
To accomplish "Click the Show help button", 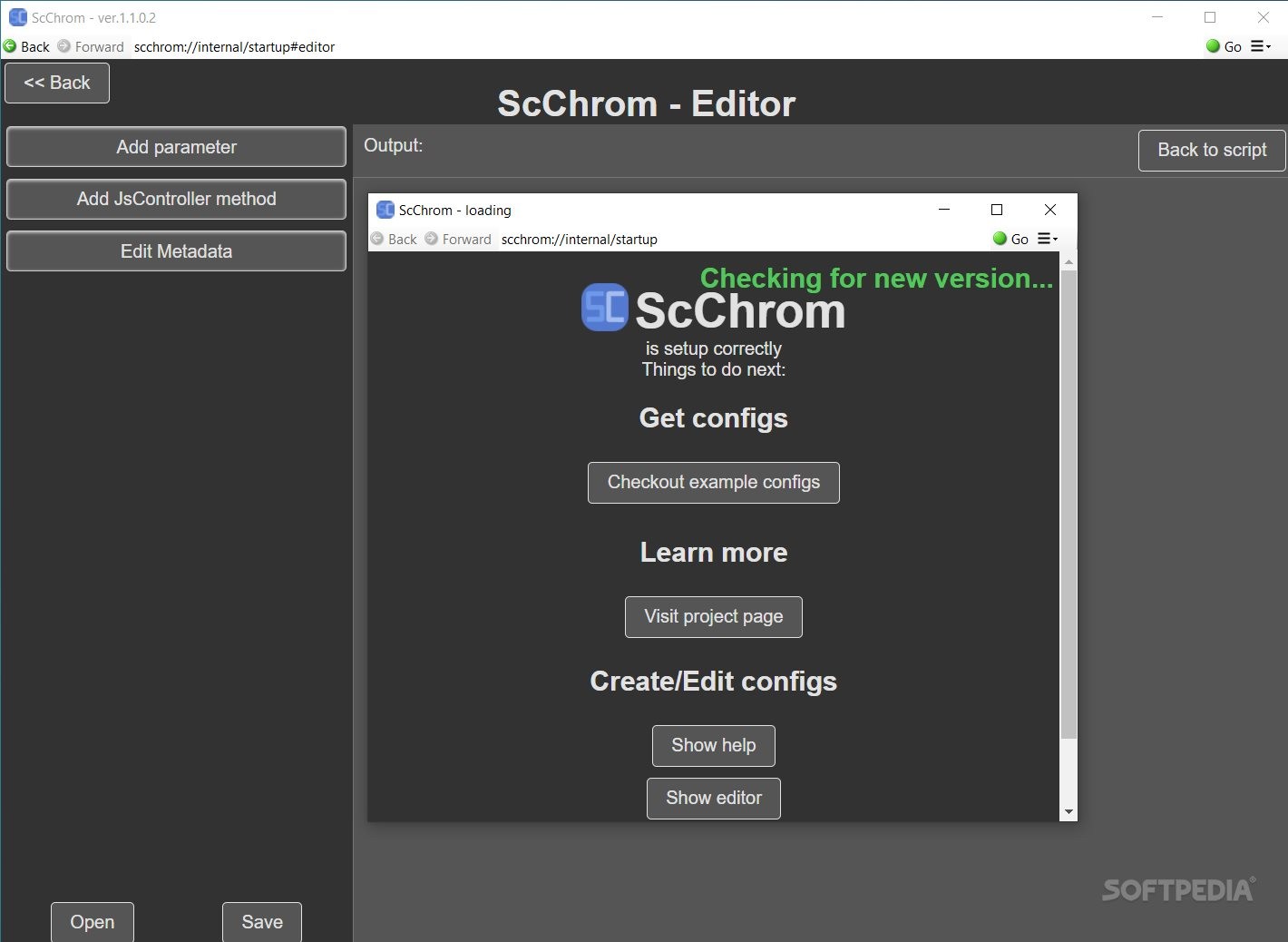I will tap(714, 746).
